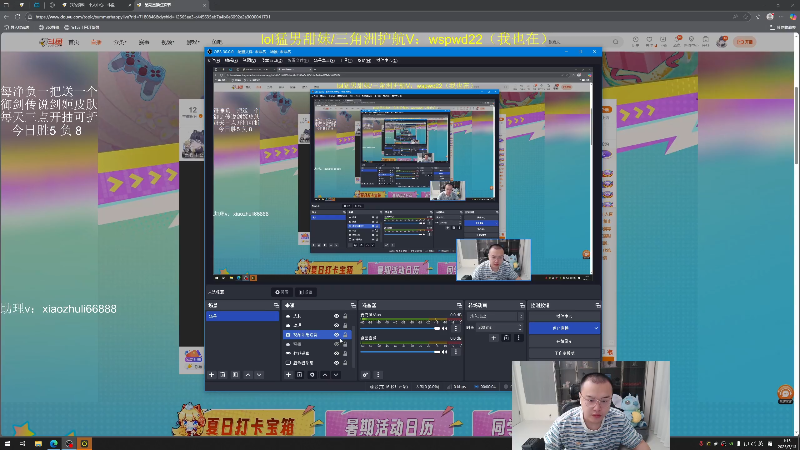This screenshot has height=450, width=800.
Task: Move the selected source up
Action: (324, 374)
